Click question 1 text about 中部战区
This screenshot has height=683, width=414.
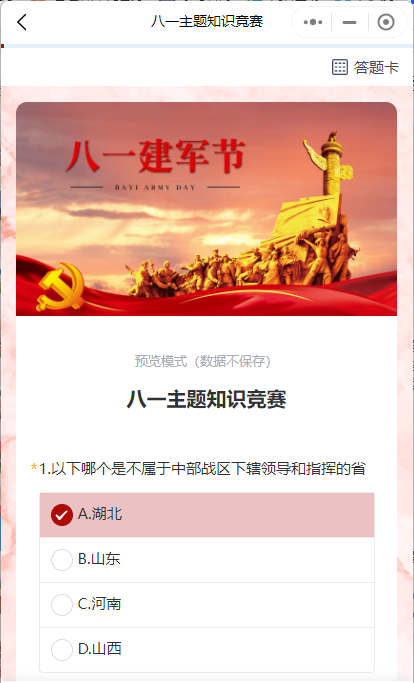pos(202,469)
